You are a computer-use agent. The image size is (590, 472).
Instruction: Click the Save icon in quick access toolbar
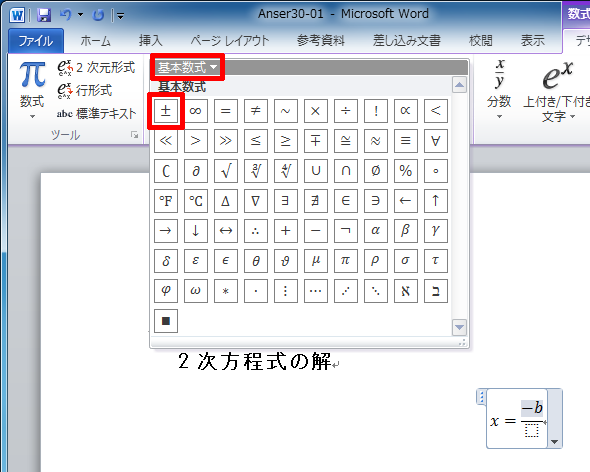point(44,15)
